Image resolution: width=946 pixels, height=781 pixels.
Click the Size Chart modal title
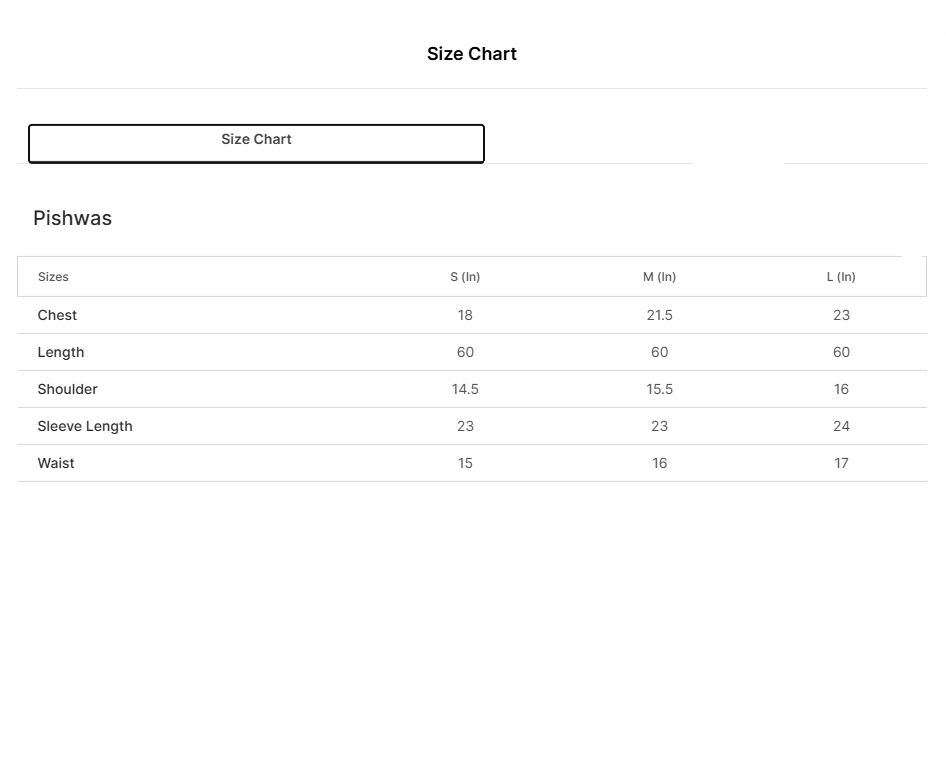[x=472, y=54]
